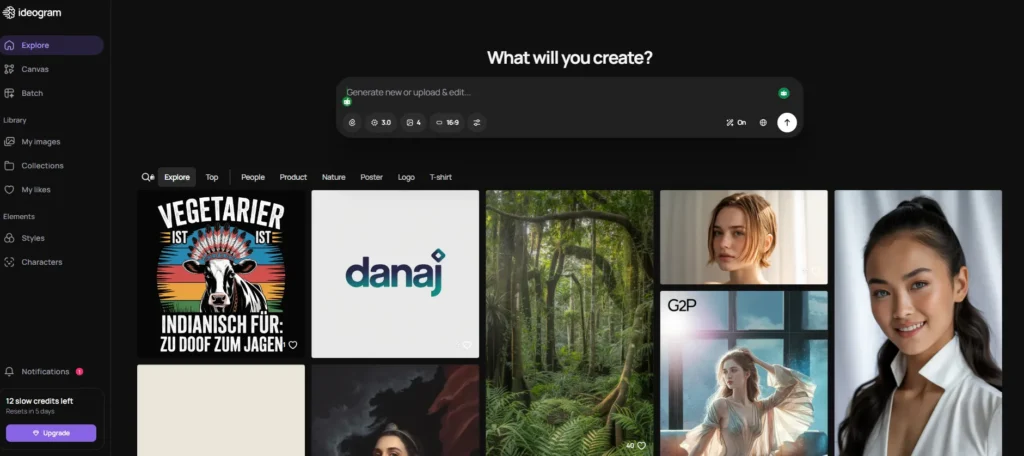The width and height of the screenshot is (1024, 456).
Task: Click the '12 slow credits left' text
Action: [39, 401]
